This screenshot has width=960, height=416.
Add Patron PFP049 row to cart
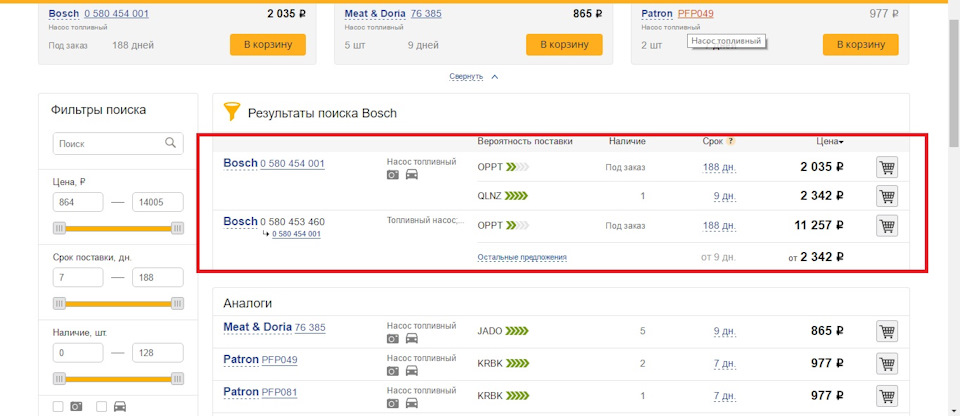coord(887,363)
